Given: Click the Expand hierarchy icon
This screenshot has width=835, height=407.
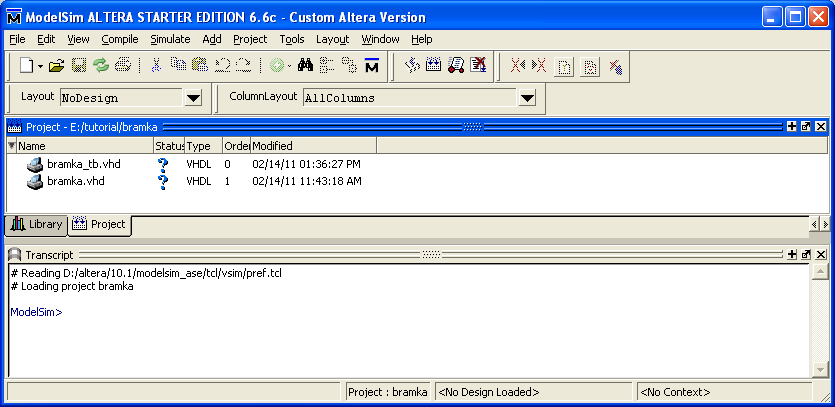Looking at the screenshot, I should point(349,66).
